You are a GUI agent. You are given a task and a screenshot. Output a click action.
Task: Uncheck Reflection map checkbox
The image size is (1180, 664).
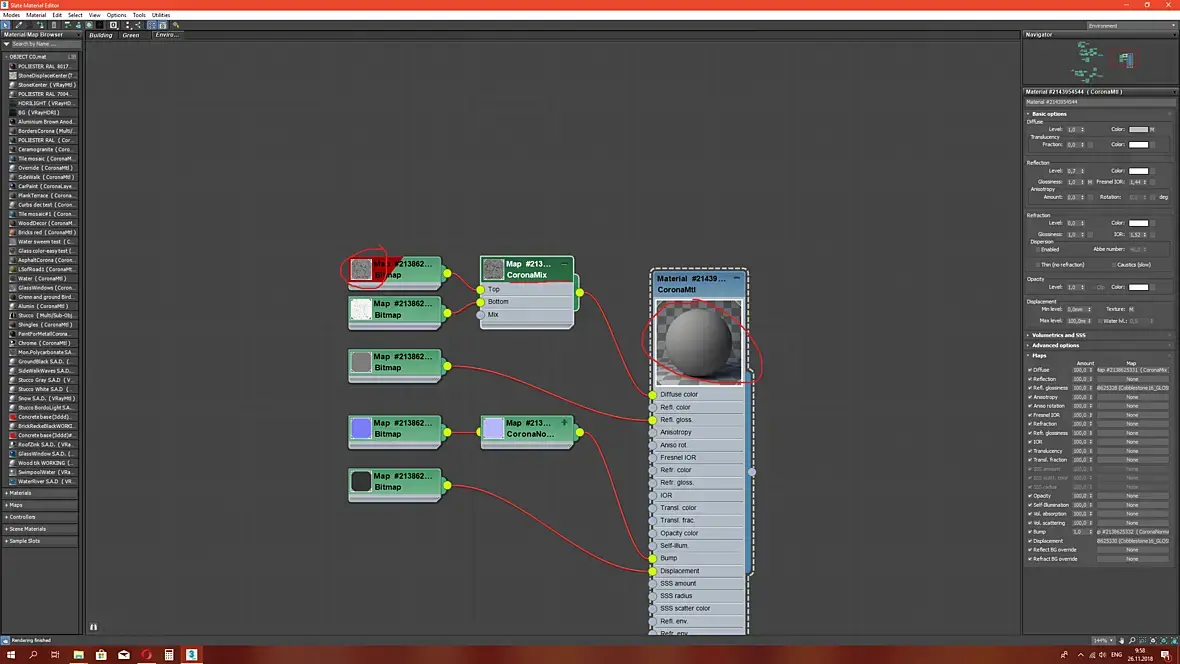coord(1029,379)
